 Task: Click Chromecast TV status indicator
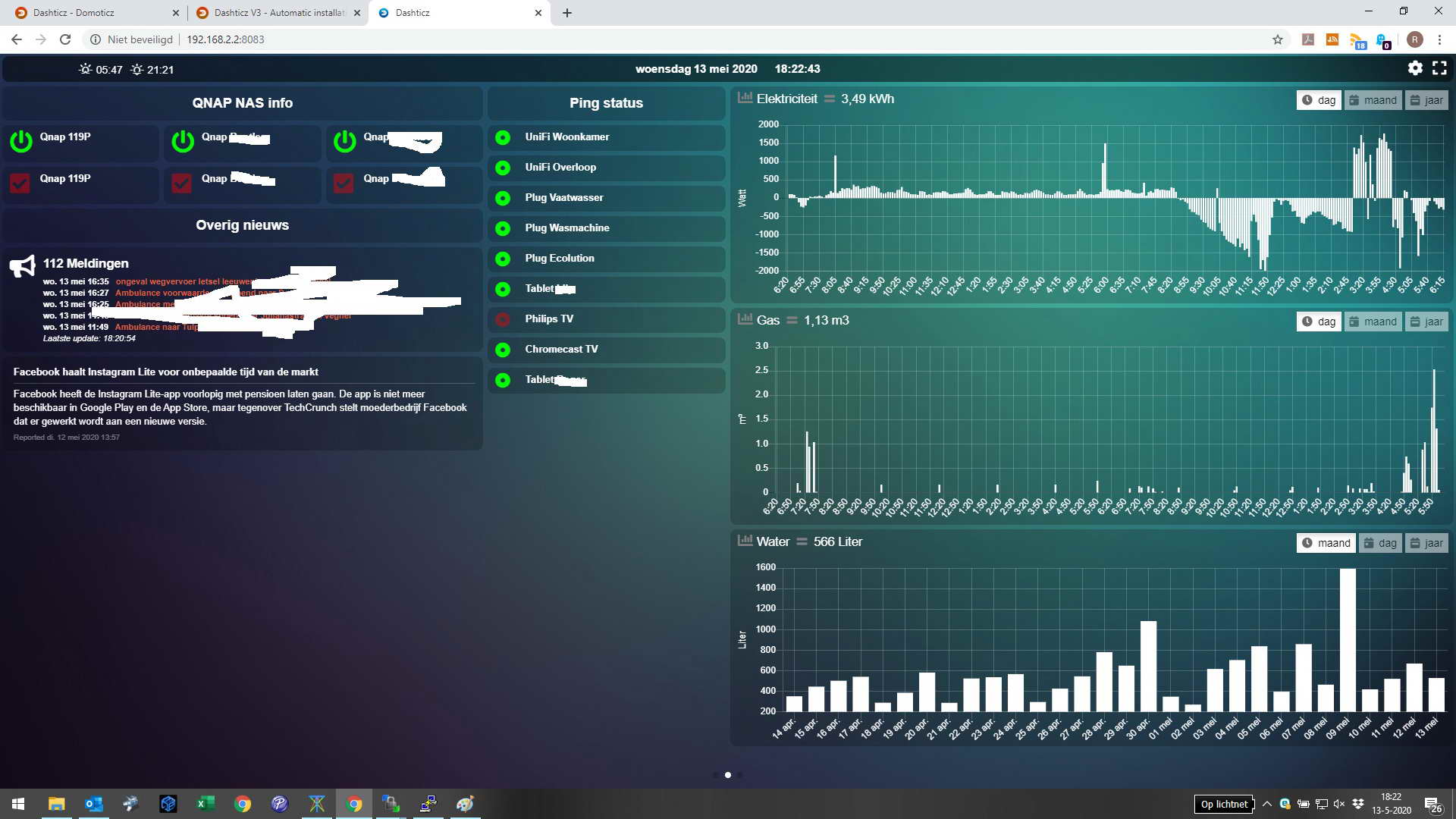(503, 350)
